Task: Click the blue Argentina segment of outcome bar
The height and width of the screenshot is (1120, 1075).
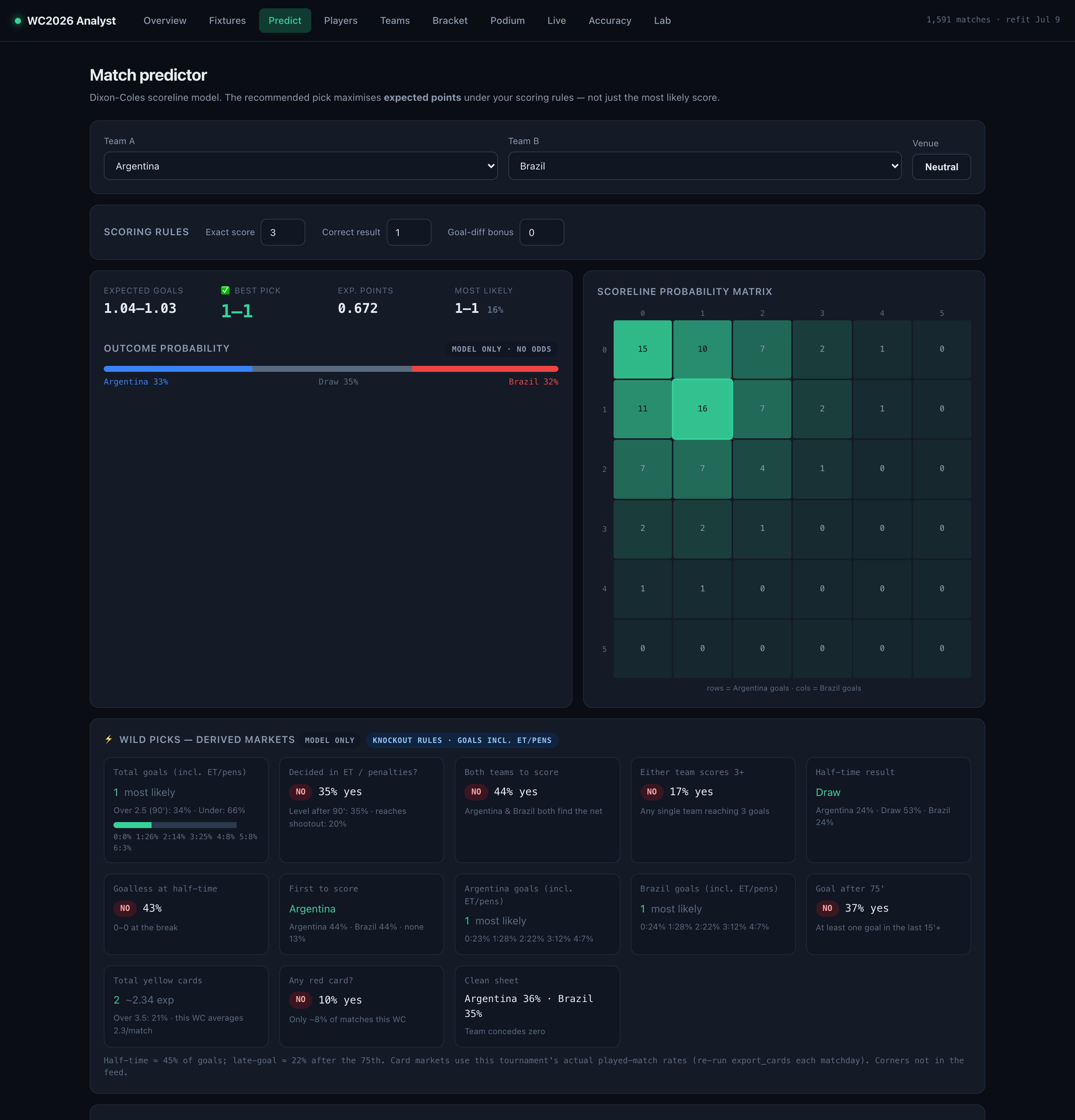Action: point(178,368)
